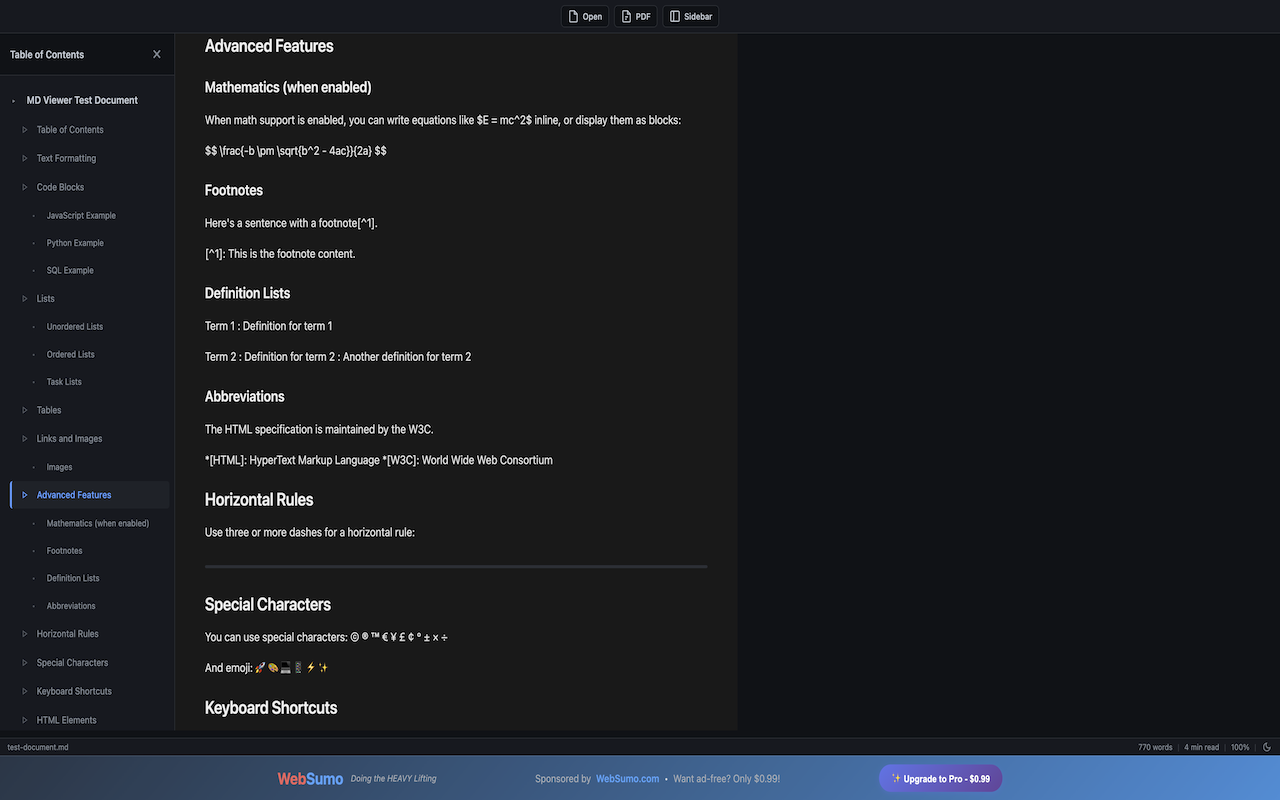Select MD Viewer Test Document in the outline
This screenshot has width=1280, height=800.
82,100
